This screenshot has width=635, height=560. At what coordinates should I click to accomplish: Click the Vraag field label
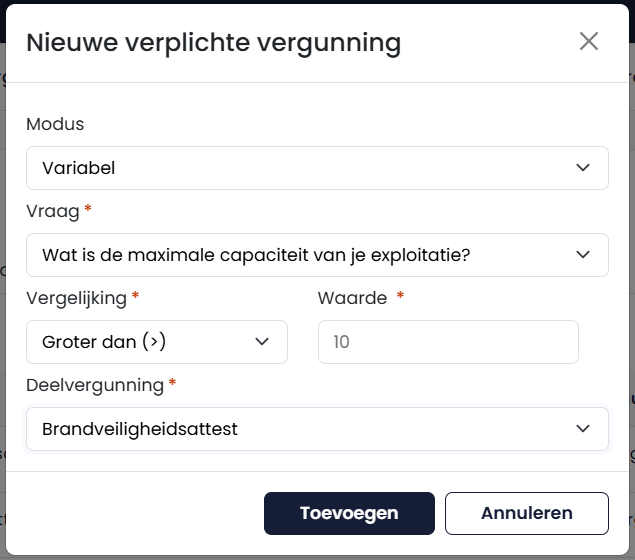(x=53, y=211)
